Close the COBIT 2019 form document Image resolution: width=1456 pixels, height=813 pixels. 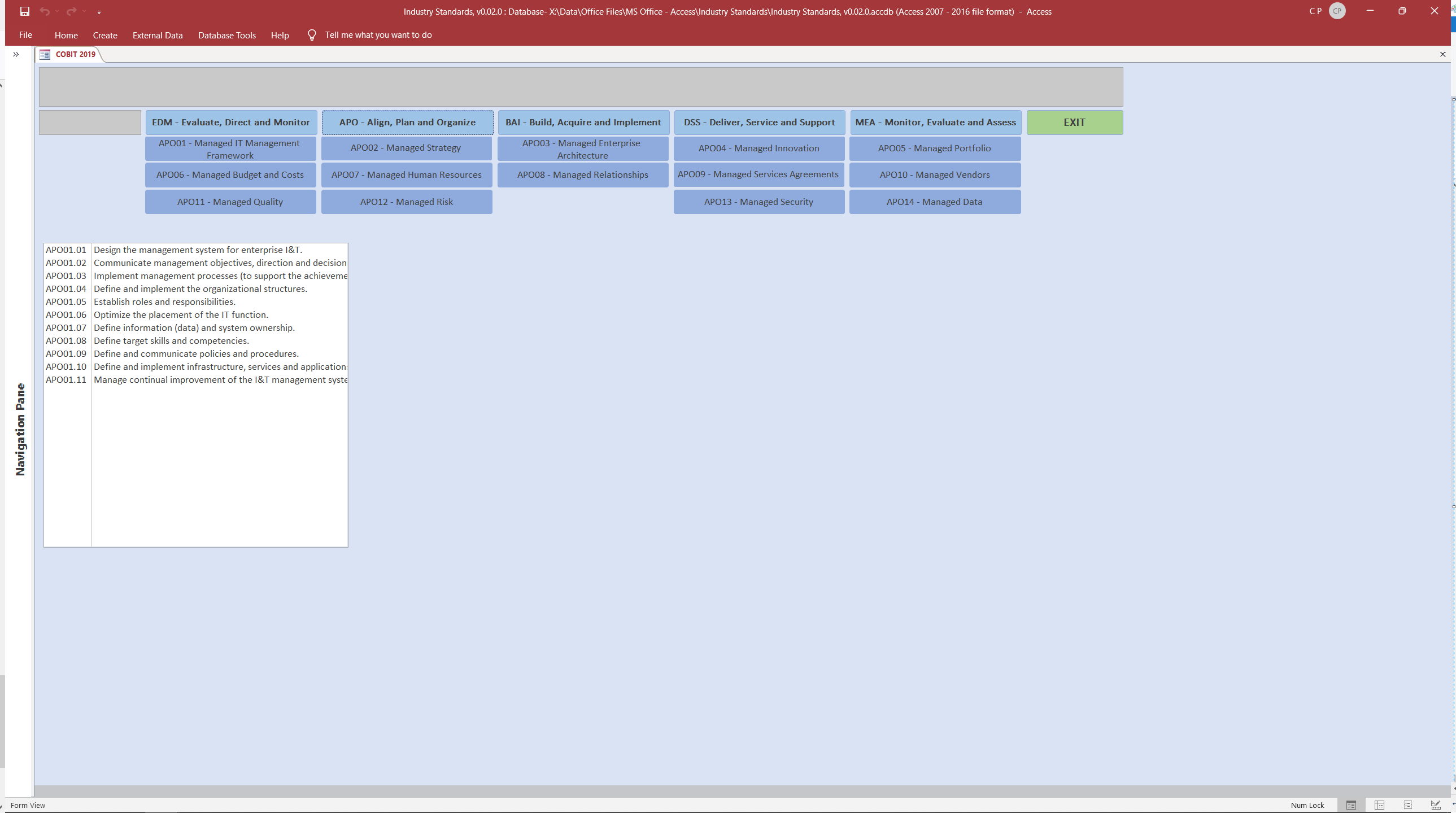pos(1442,54)
